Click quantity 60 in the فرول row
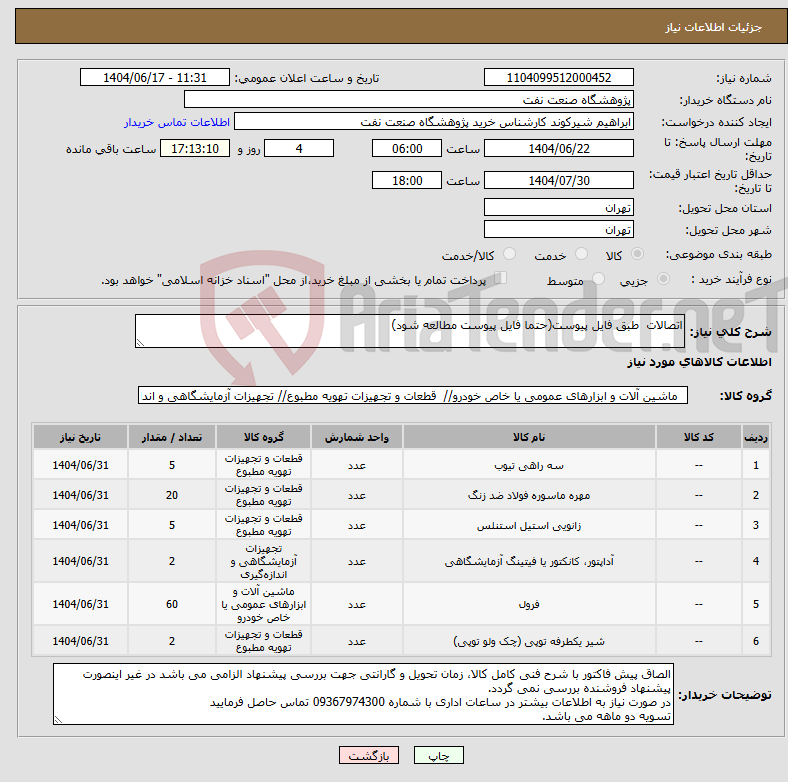The image size is (788, 782). click(x=172, y=605)
